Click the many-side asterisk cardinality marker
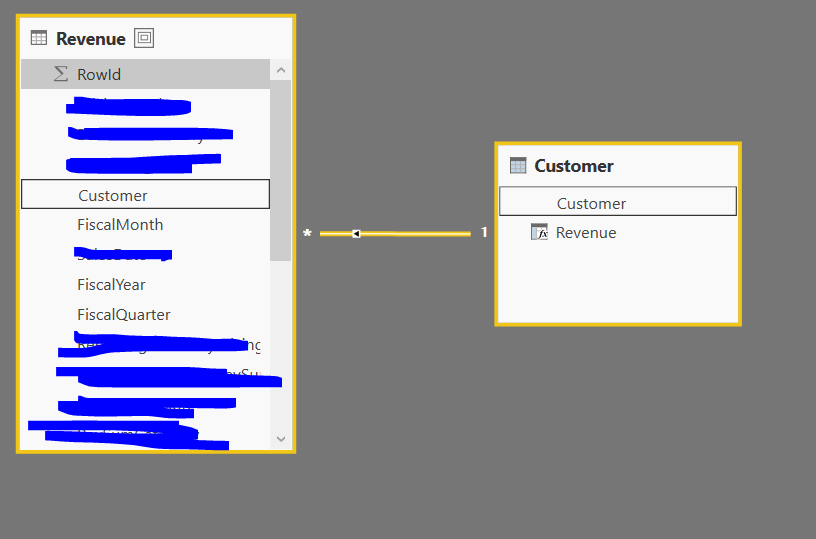Screen dimensions: 816x539 click(x=307, y=234)
